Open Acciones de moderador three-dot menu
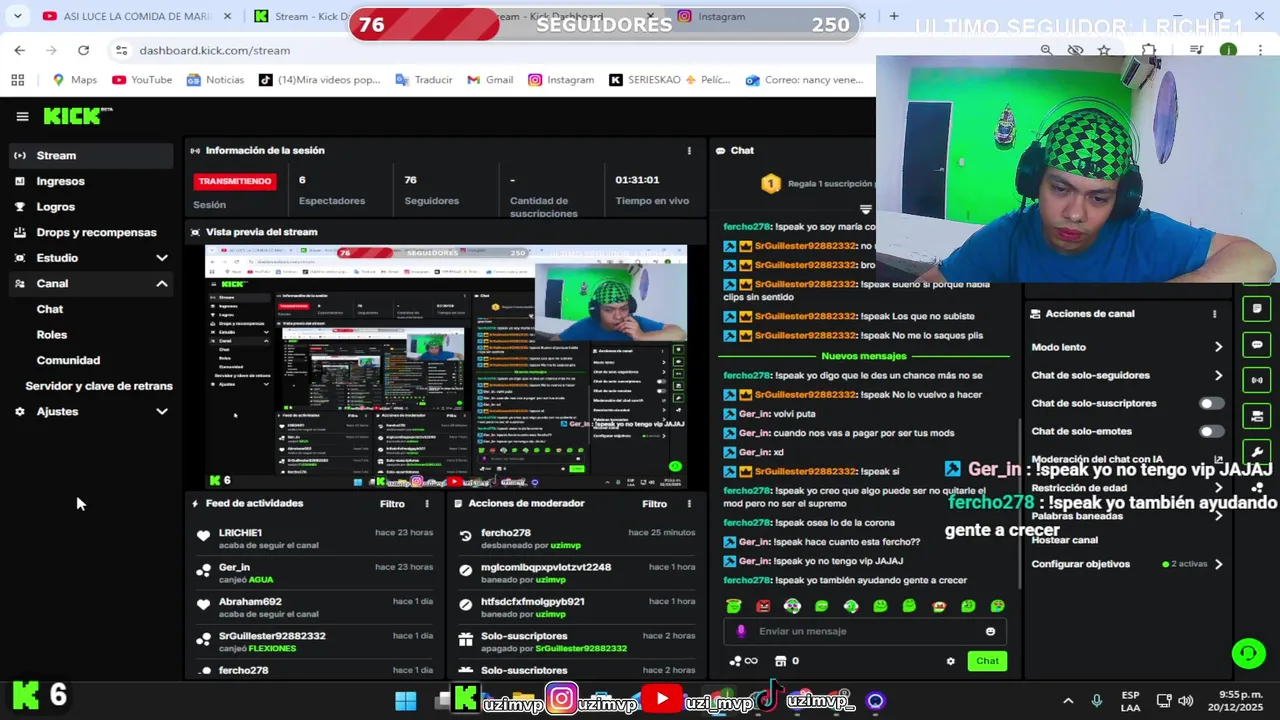This screenshot has width=1280, height=720. [x=689, y=504]
